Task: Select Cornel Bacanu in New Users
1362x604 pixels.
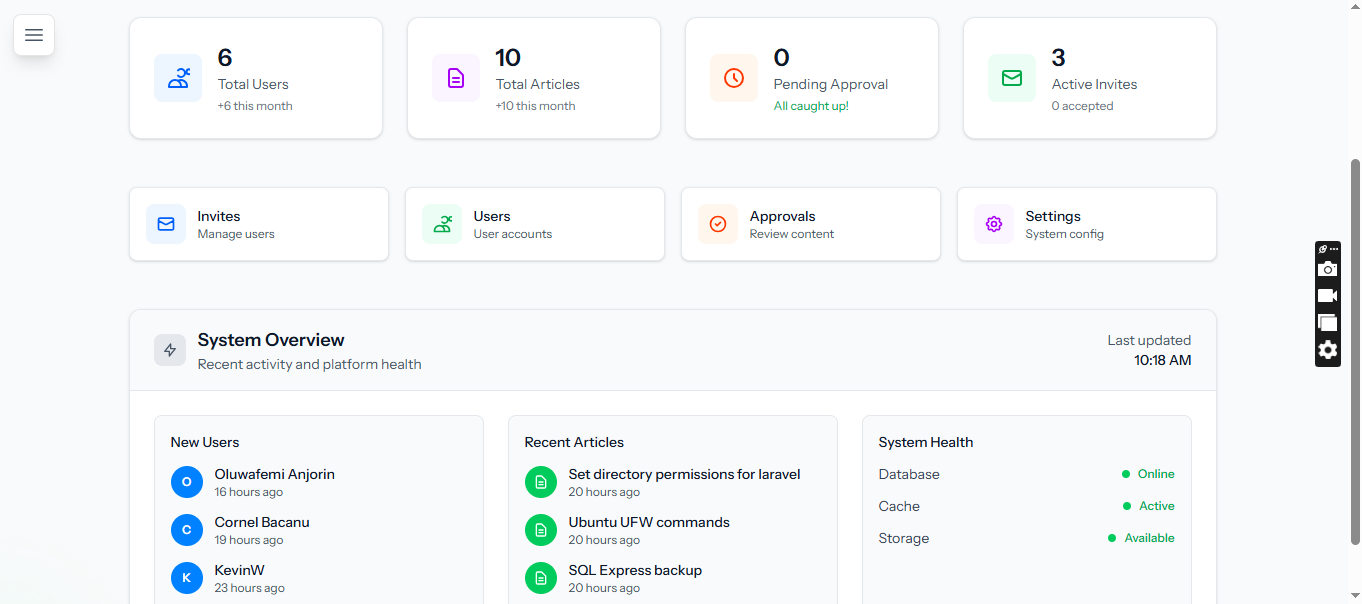Action: (262, 522)
